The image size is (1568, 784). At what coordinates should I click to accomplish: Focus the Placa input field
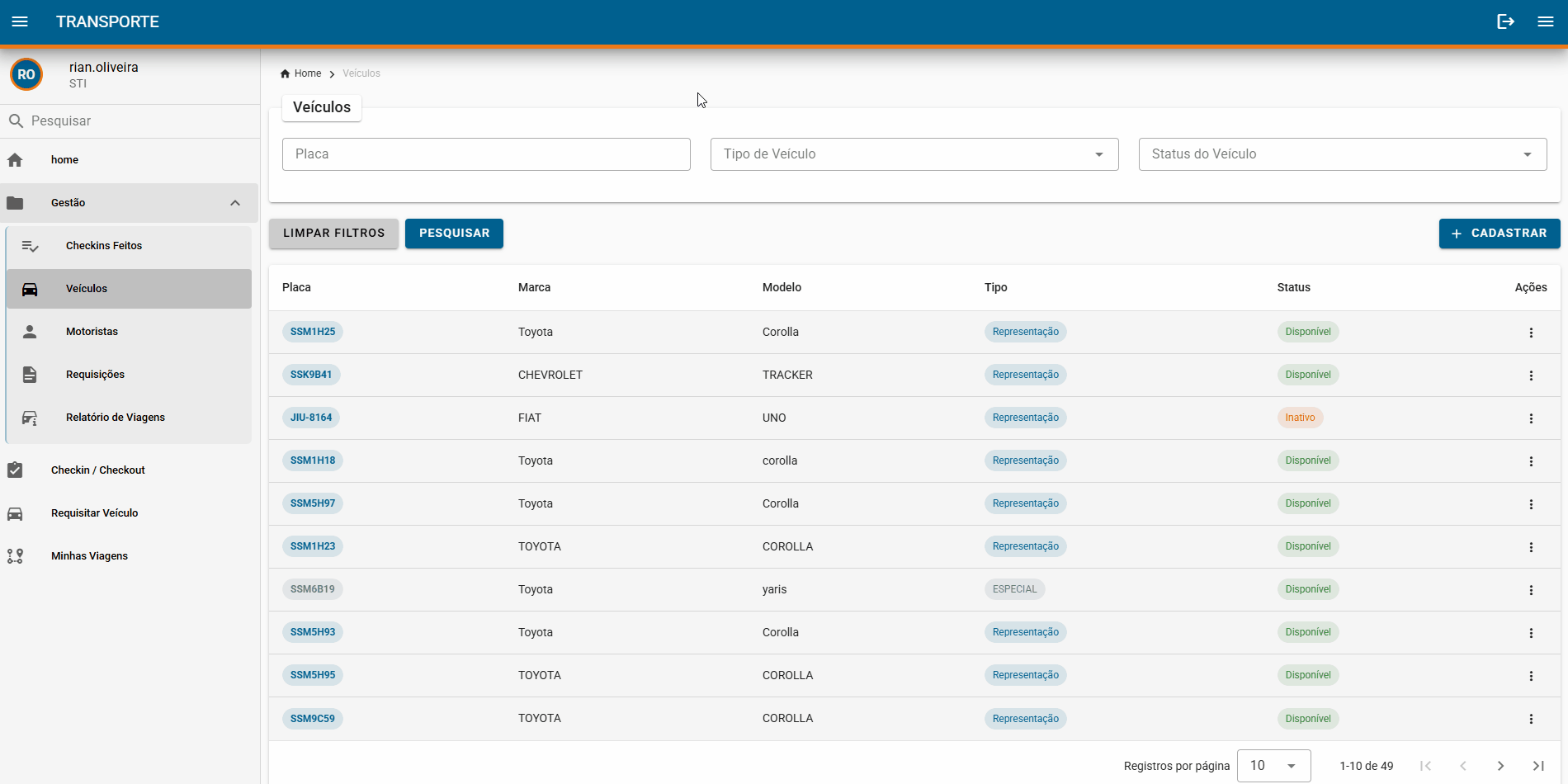tap(486, 154)
